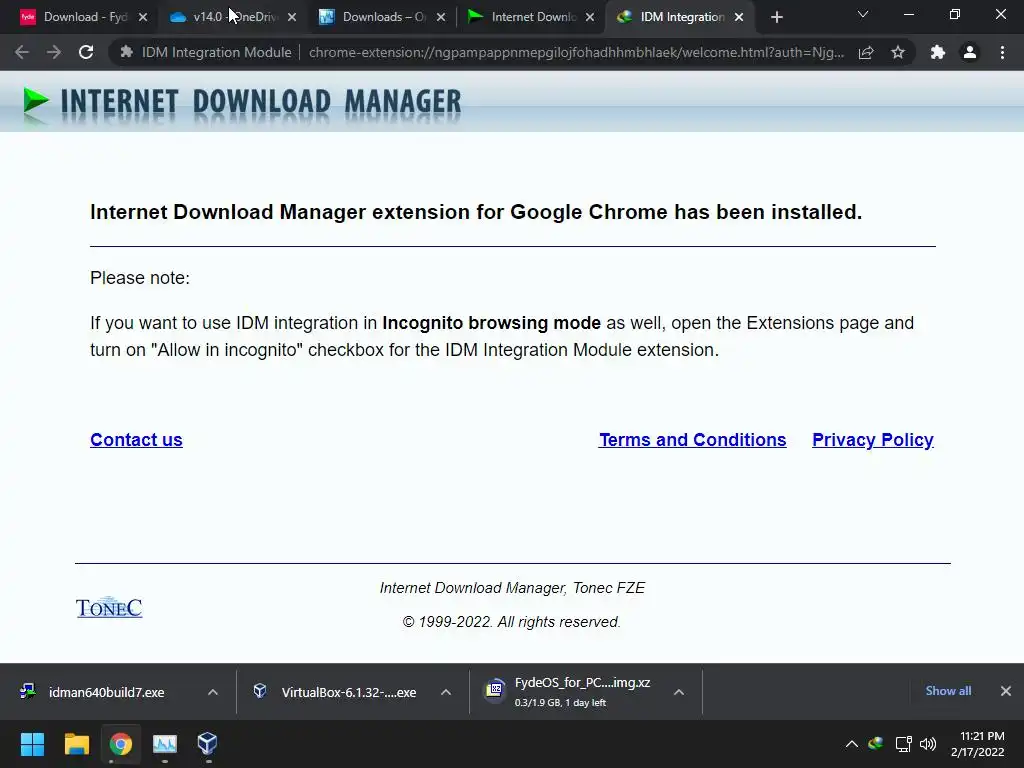Open the Windows Start menu
This screenshot has width=1024, height=768.
pos(32,744)
